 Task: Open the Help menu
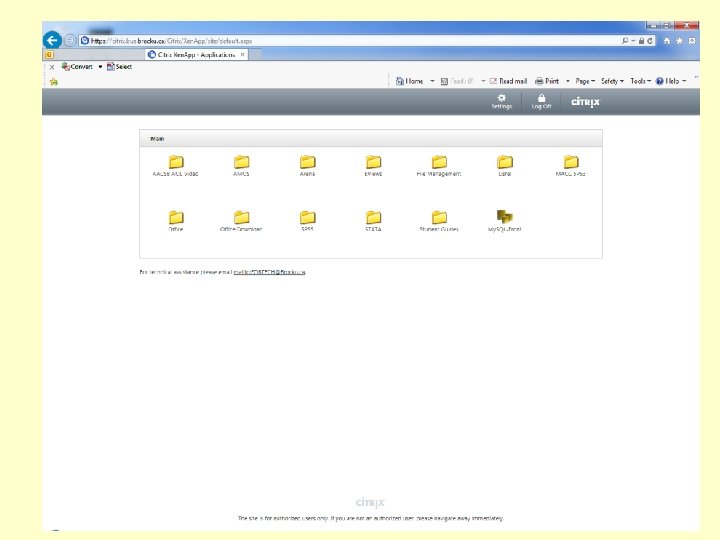click(x=671, y=81)
